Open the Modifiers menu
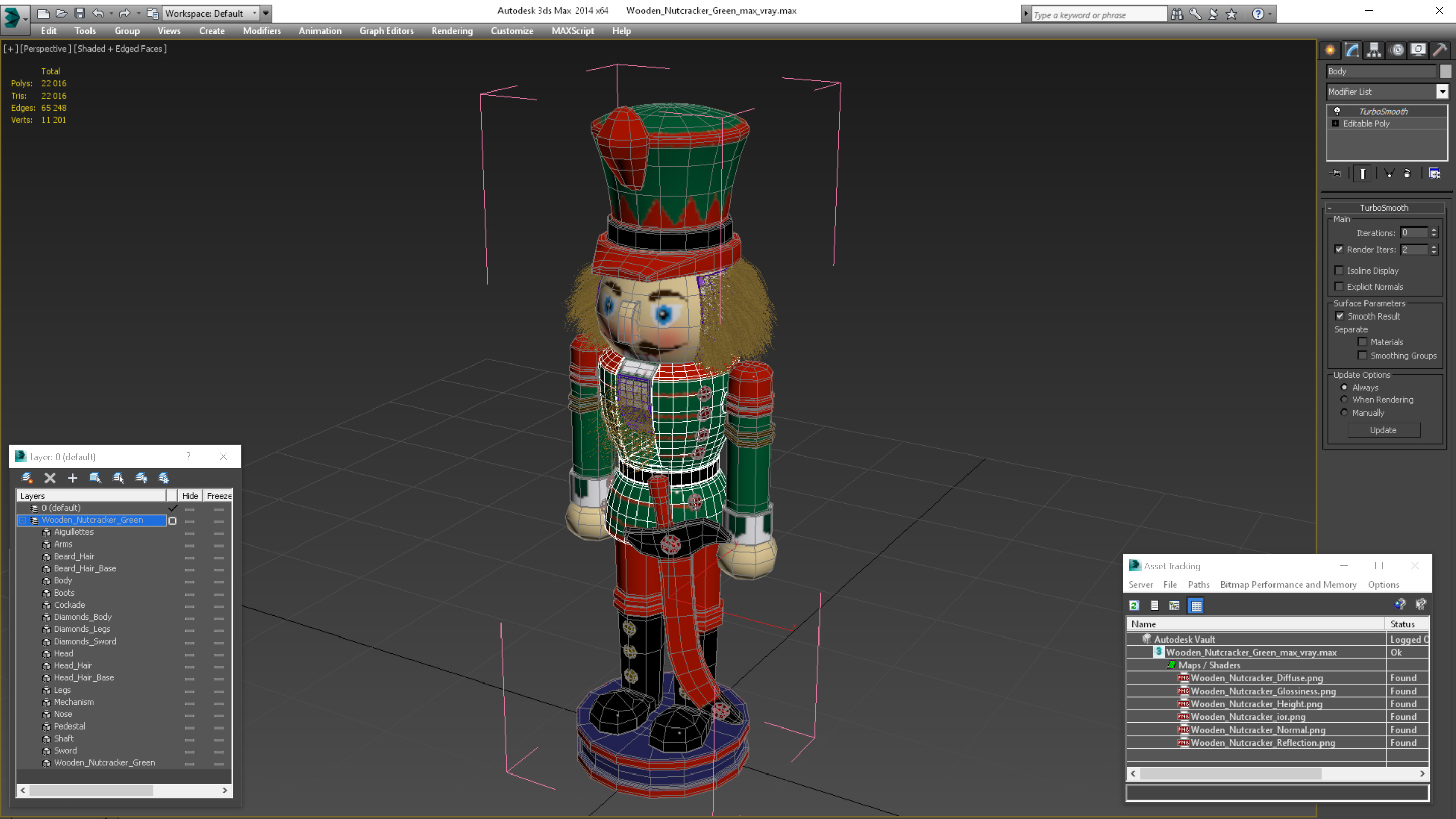Image resolution: width=1456 pixels, height=819 pixels. (x=262, y=31)
